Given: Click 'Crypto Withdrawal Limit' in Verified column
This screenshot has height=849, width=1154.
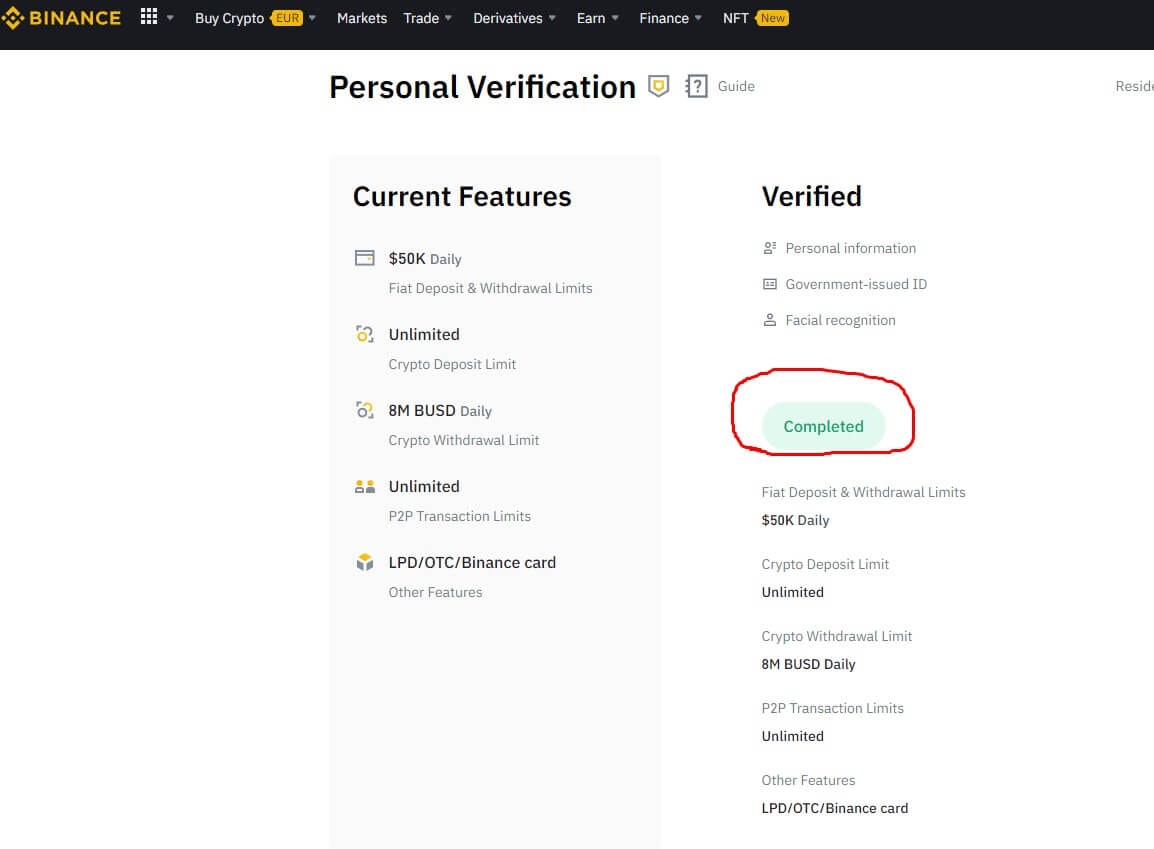Looking at the screenshot, I should click(837, 636).
